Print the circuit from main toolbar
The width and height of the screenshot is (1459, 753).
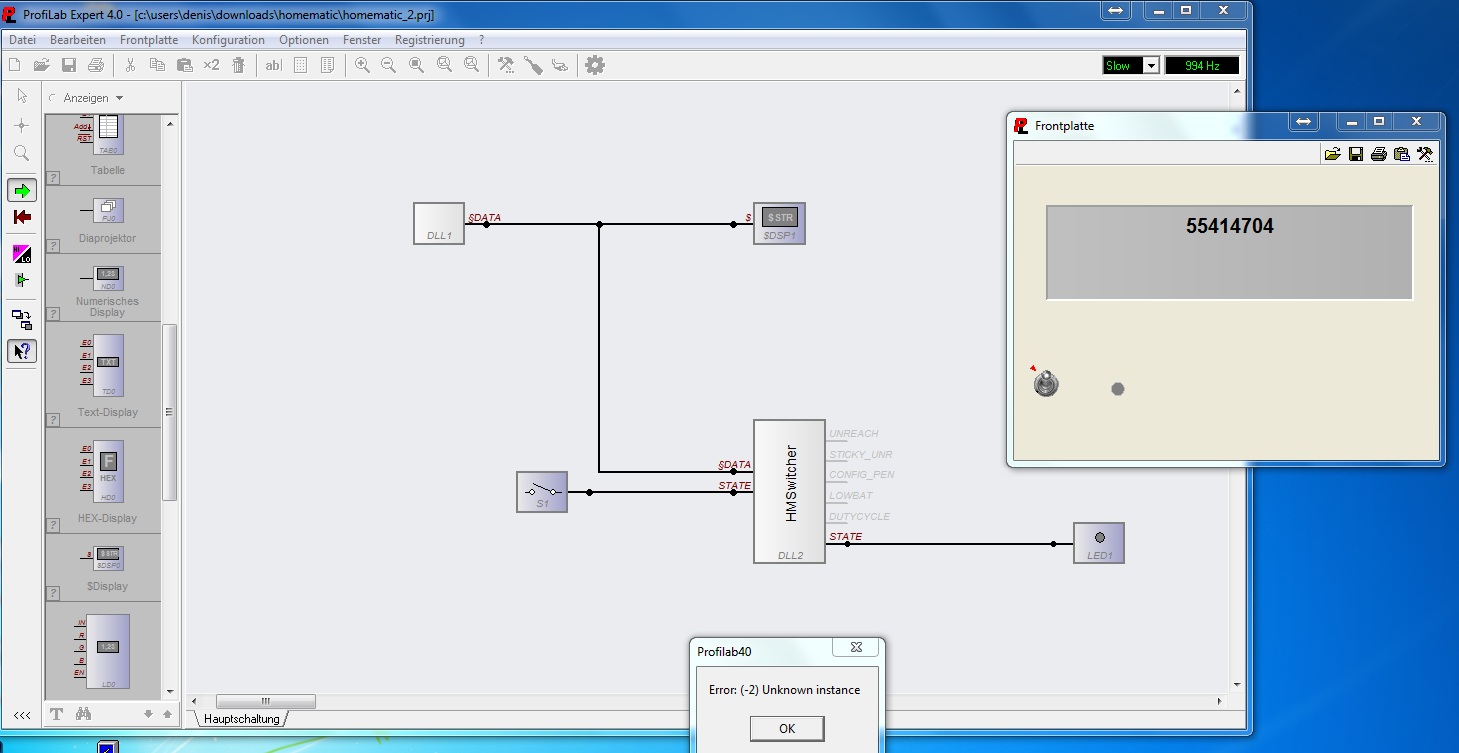click(x=96, y=65)
